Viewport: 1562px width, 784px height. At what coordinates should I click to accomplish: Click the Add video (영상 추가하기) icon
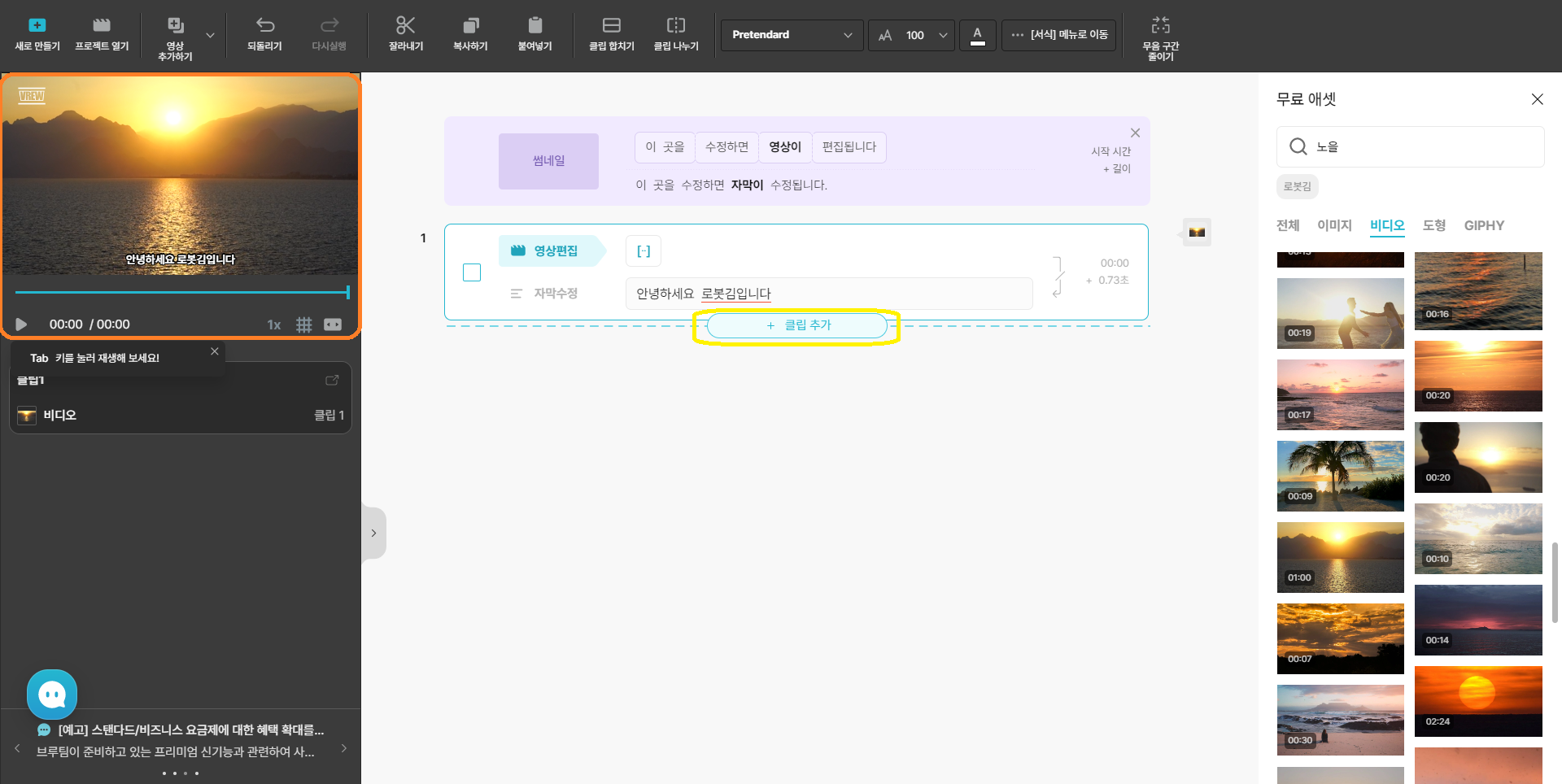pyautogui.click(x=176, y=25)
